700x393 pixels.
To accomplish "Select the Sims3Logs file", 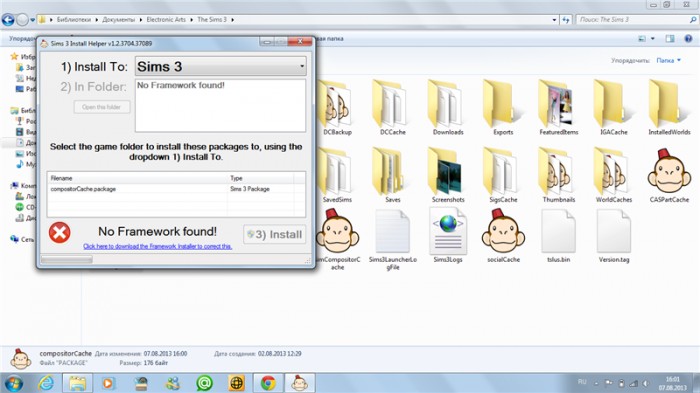I will [448, 236].
